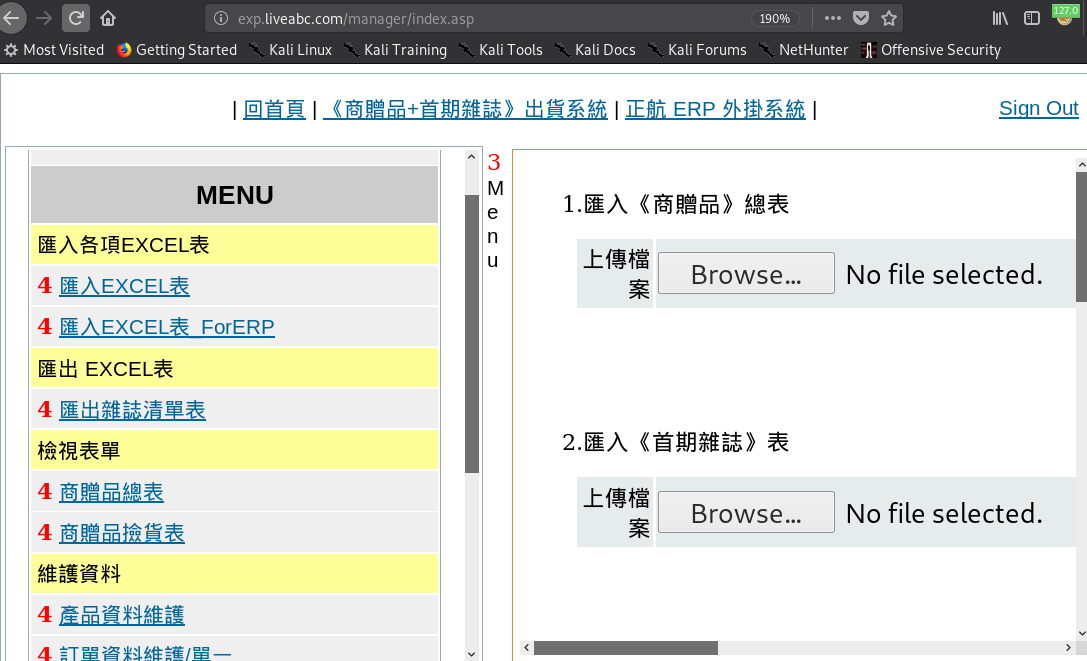Screen dimensions: 1087x661
Task: Open the Kali Forums bookmark
Action: coord(697,50)
